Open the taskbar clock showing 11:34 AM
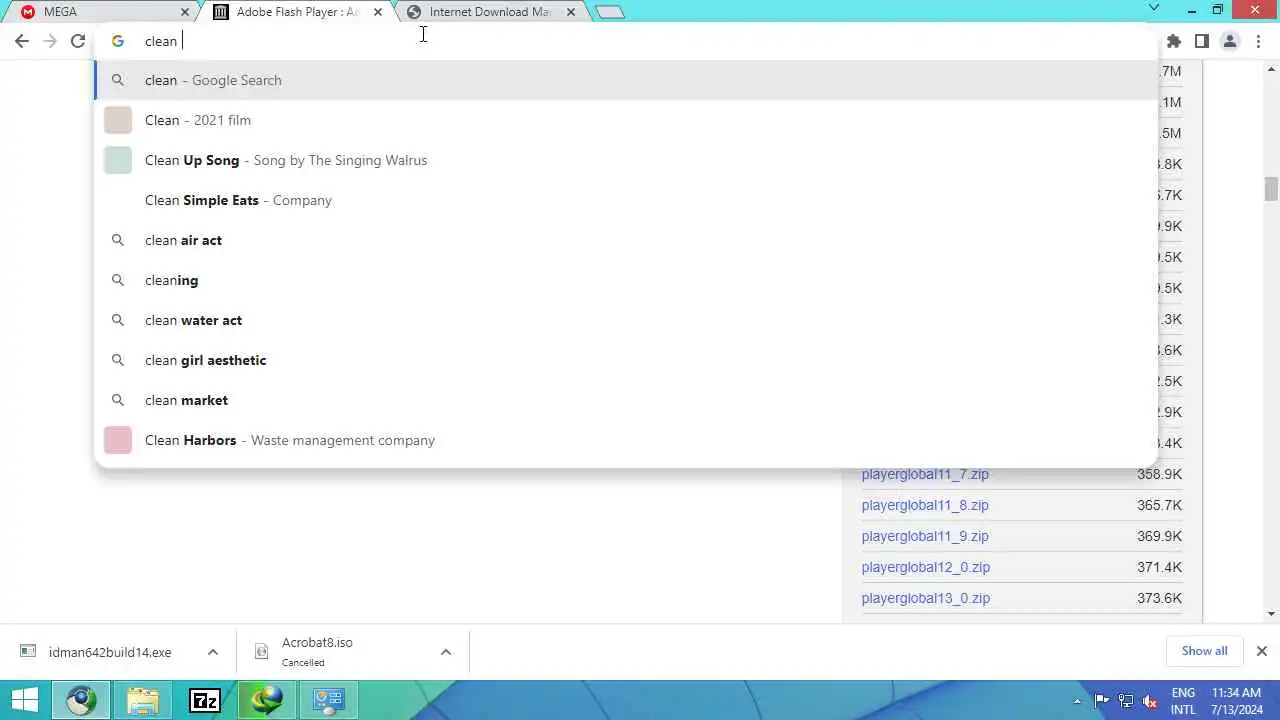 [x=1236, y=700]
